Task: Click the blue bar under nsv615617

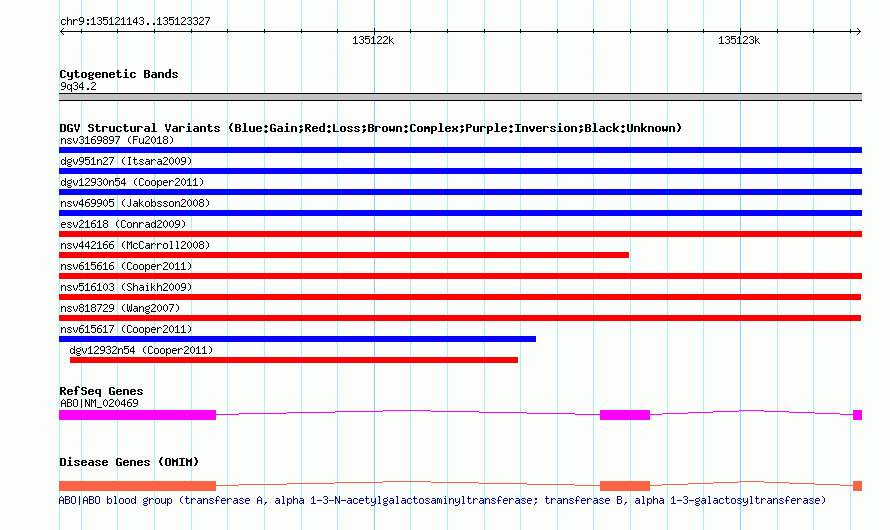Action: tap(297, 339)
